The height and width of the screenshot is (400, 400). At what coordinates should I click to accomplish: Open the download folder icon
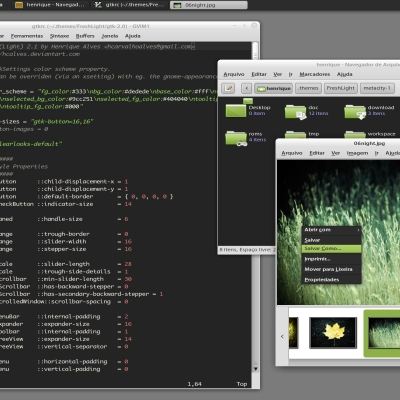[x=355, y=112]
